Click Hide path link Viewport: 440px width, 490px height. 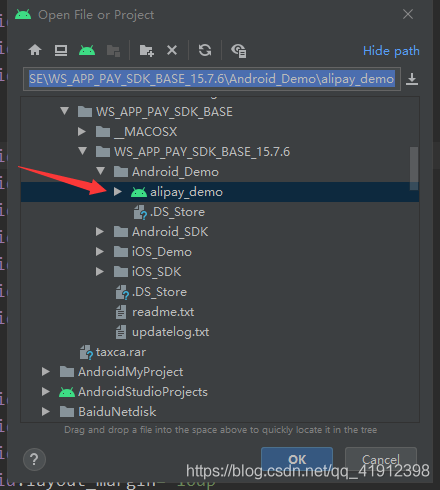coord(391,51)
